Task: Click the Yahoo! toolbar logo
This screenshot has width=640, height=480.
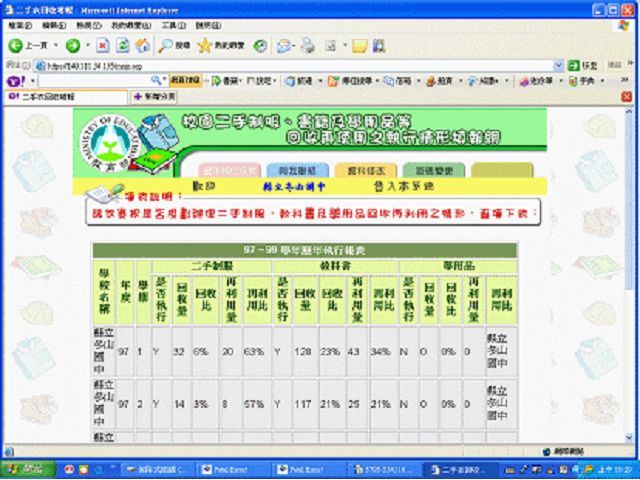Action: 14,80
